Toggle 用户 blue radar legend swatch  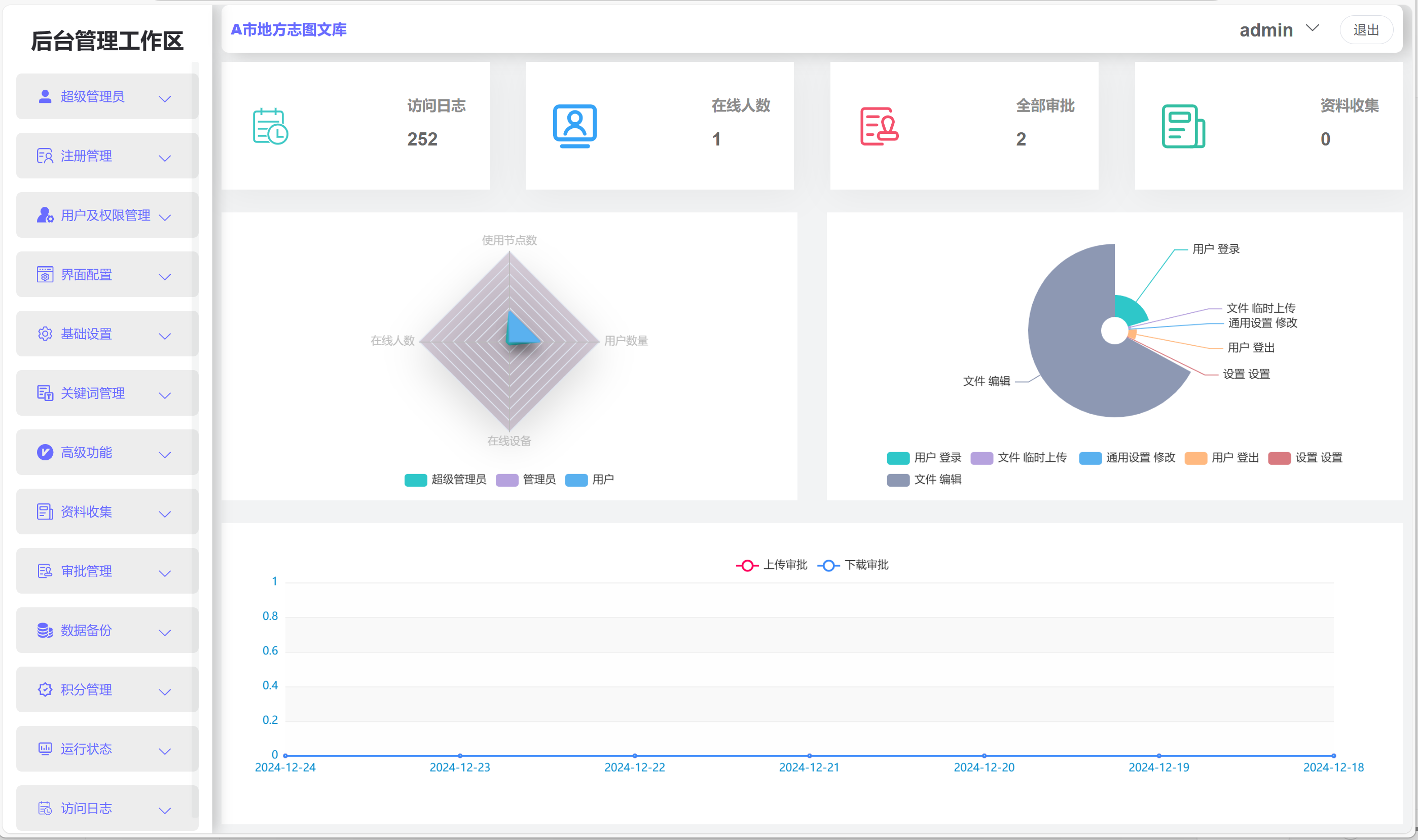pyautogui.click(x=576, y=480)
